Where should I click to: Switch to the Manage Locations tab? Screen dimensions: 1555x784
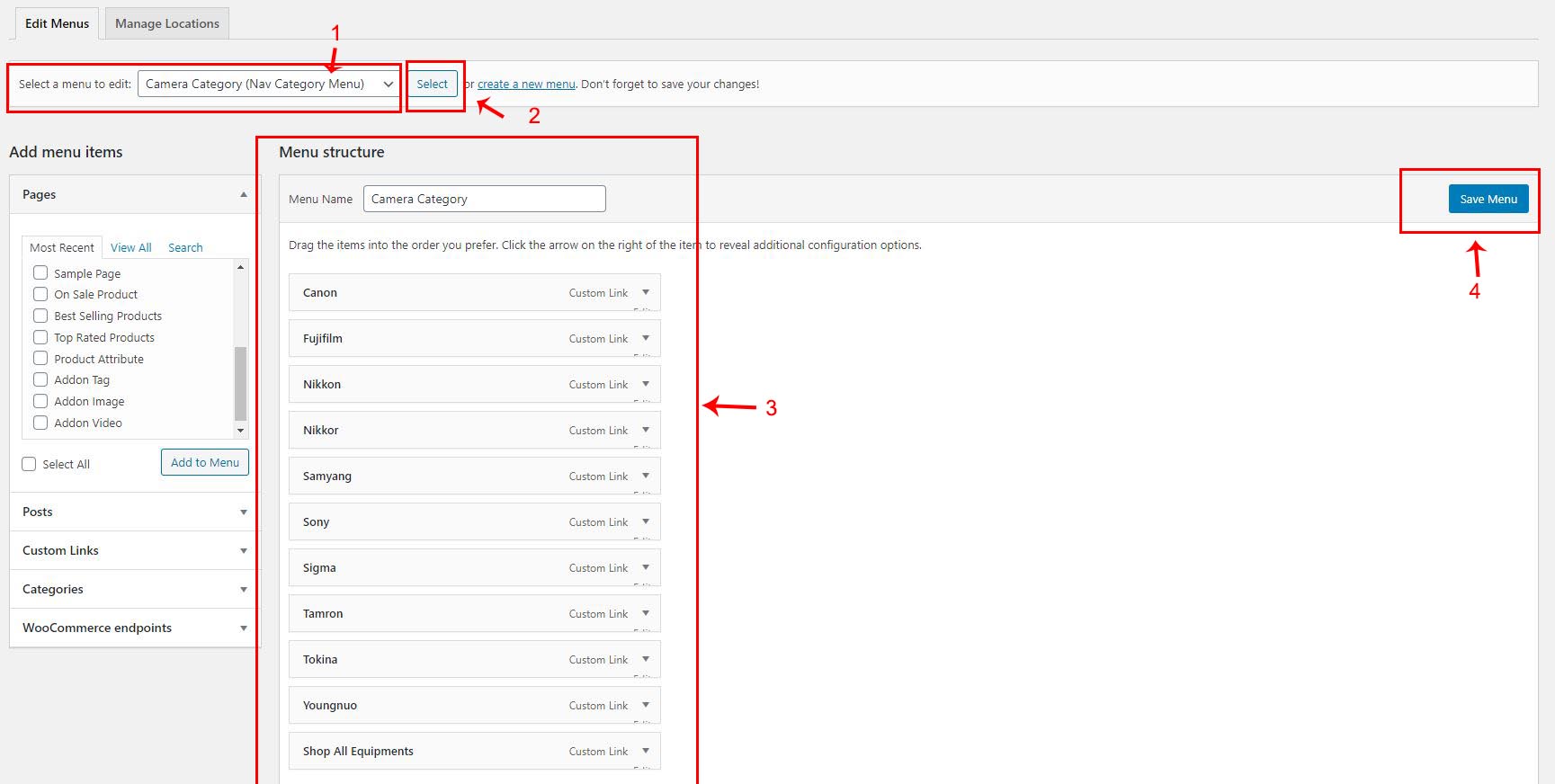click(x=167, y=23)
